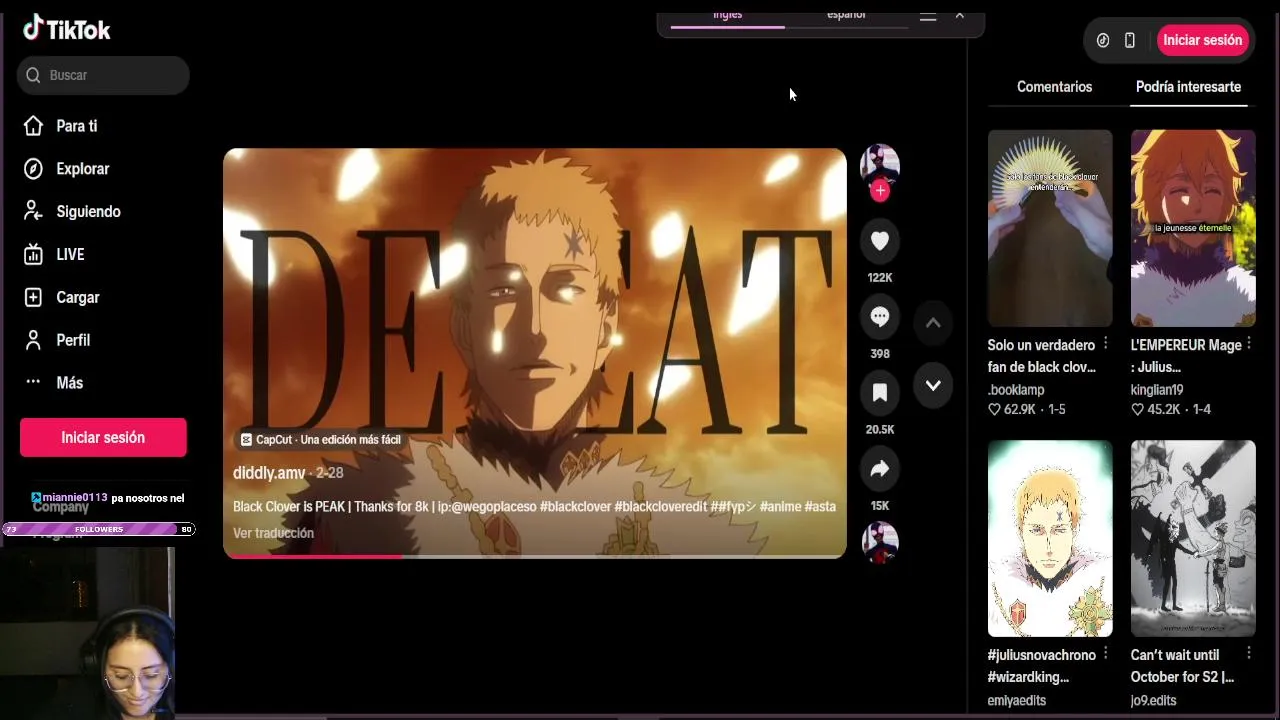Open comments via speech bubble icon
Screen dimensions: 1280x720
[x=880, y=317]
